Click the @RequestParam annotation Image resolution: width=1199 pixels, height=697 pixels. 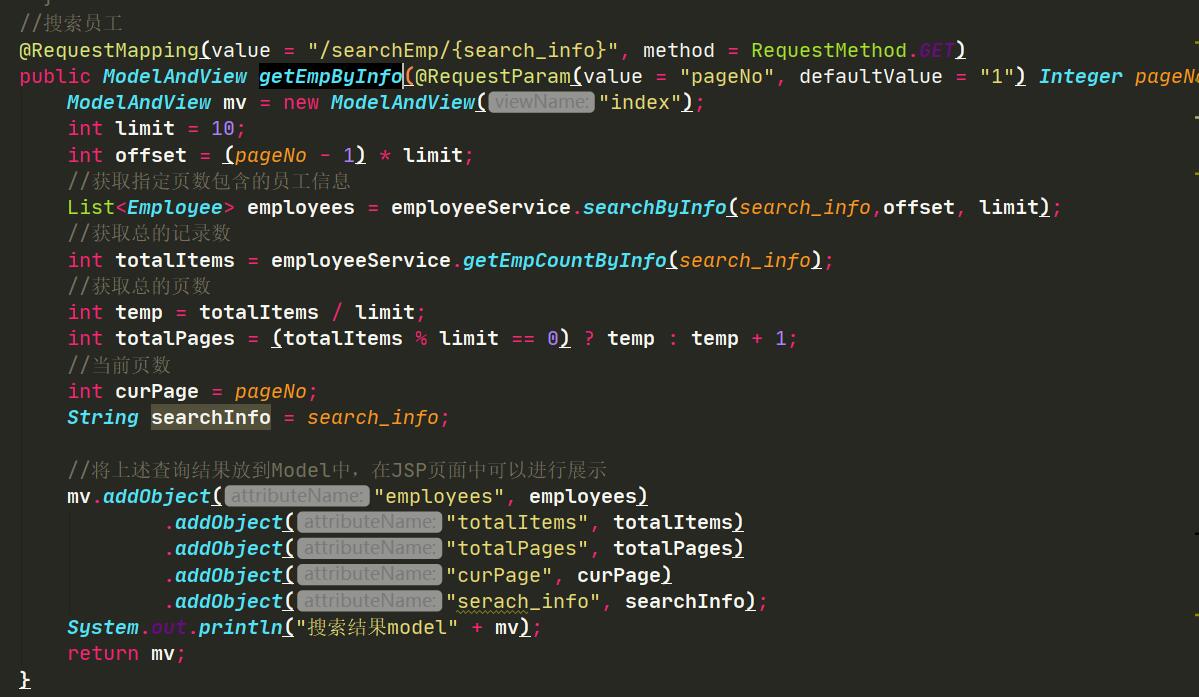[493, 76]
